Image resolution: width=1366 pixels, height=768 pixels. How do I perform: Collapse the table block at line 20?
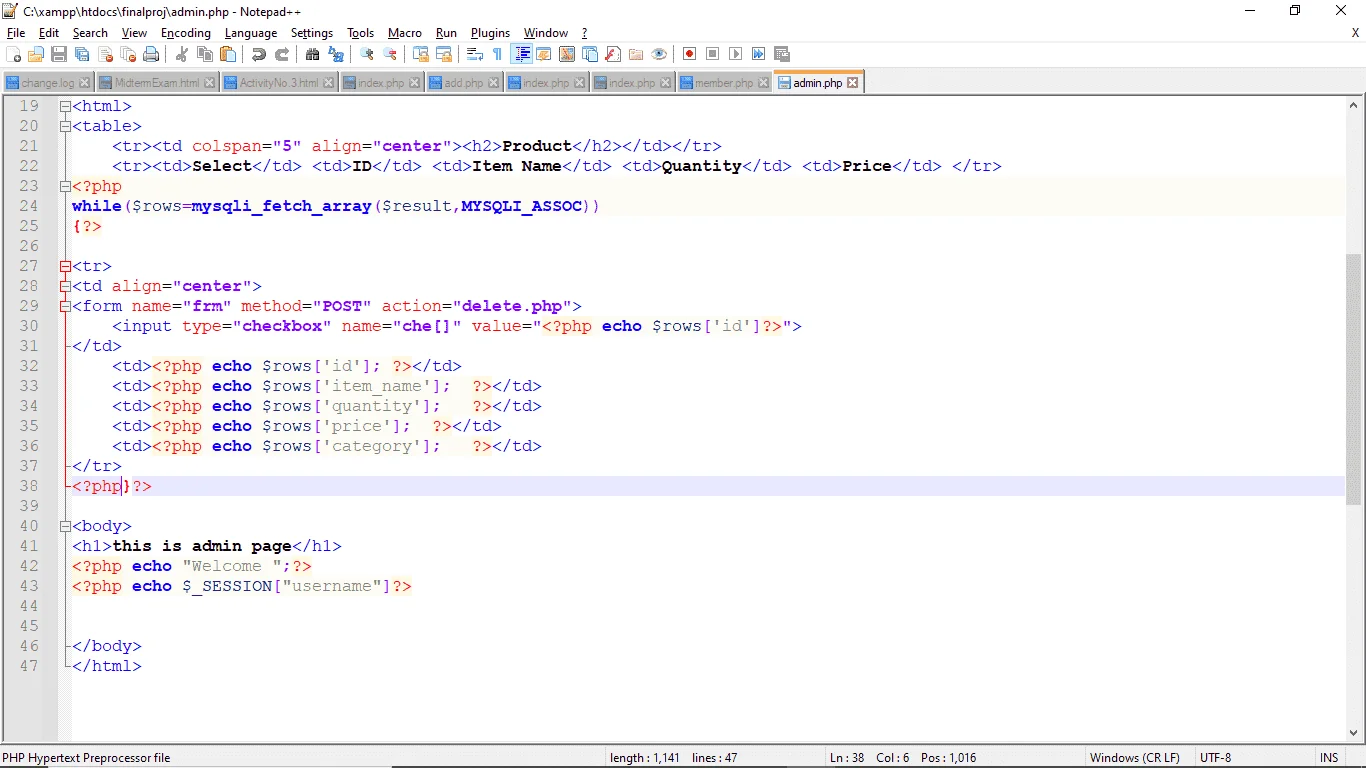(x=65, y=126)
